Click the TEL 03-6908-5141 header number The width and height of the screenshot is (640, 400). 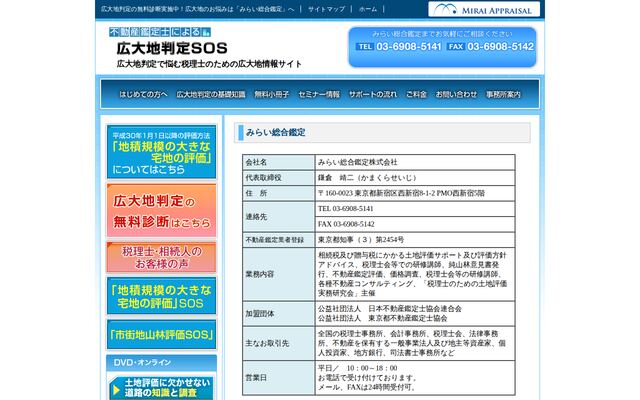[x=398, y=47]
